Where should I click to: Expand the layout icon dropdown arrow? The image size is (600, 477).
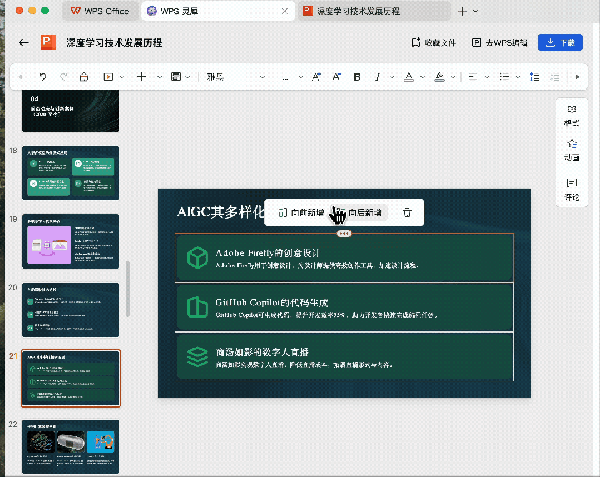click(188, 77)
